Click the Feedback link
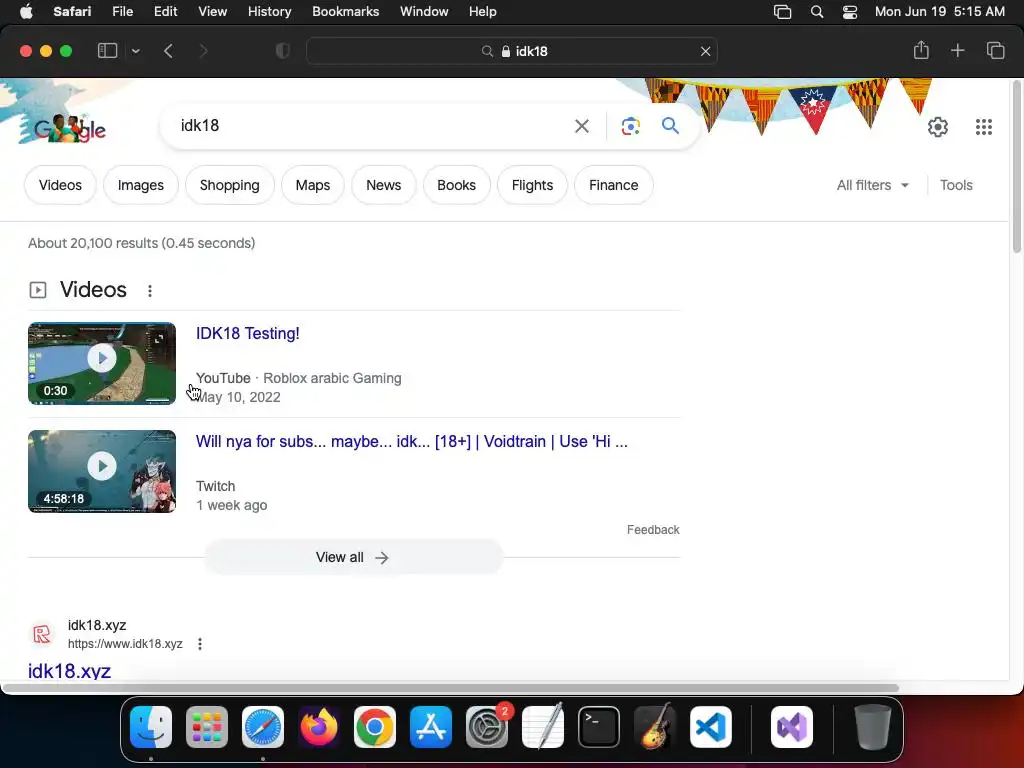The height and width of the screenshot is (768, 1024). pos(653,530)
